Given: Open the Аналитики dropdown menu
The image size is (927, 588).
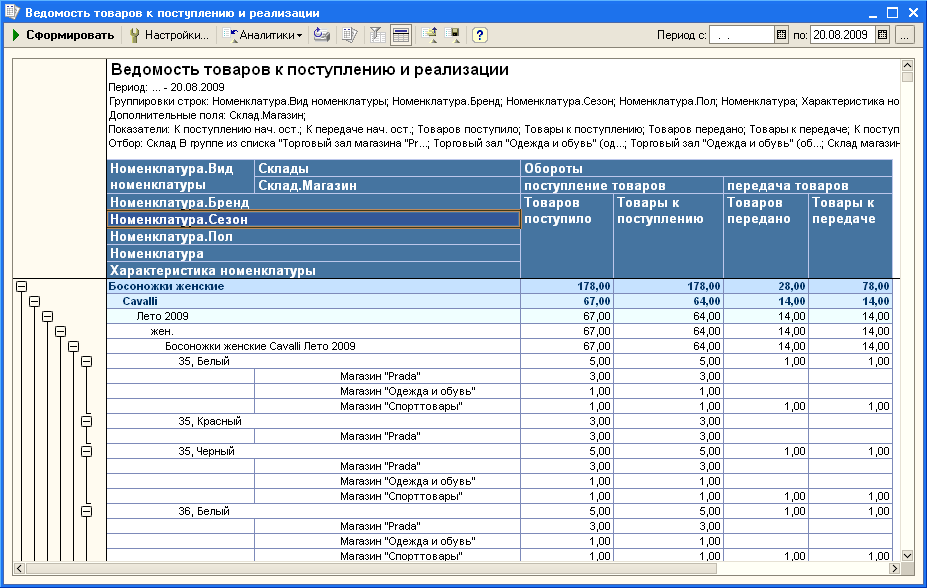Looking at the screenshot, I should (262, 35).
